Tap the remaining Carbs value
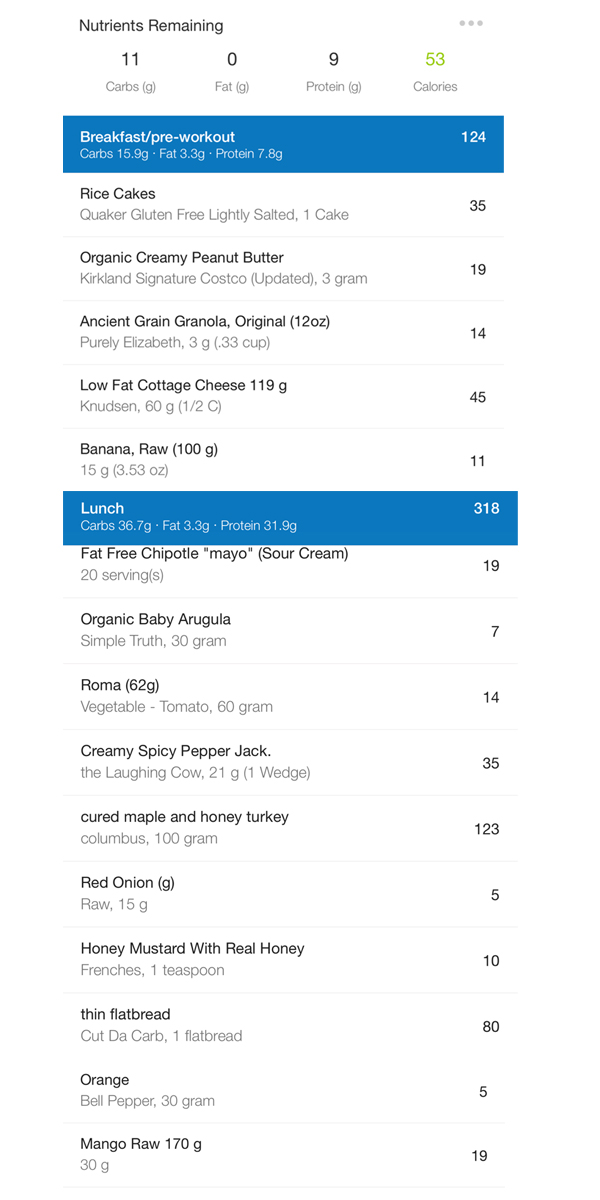Image resolution: width=600 pixels, height=1200 pixels. pos(130,60)
